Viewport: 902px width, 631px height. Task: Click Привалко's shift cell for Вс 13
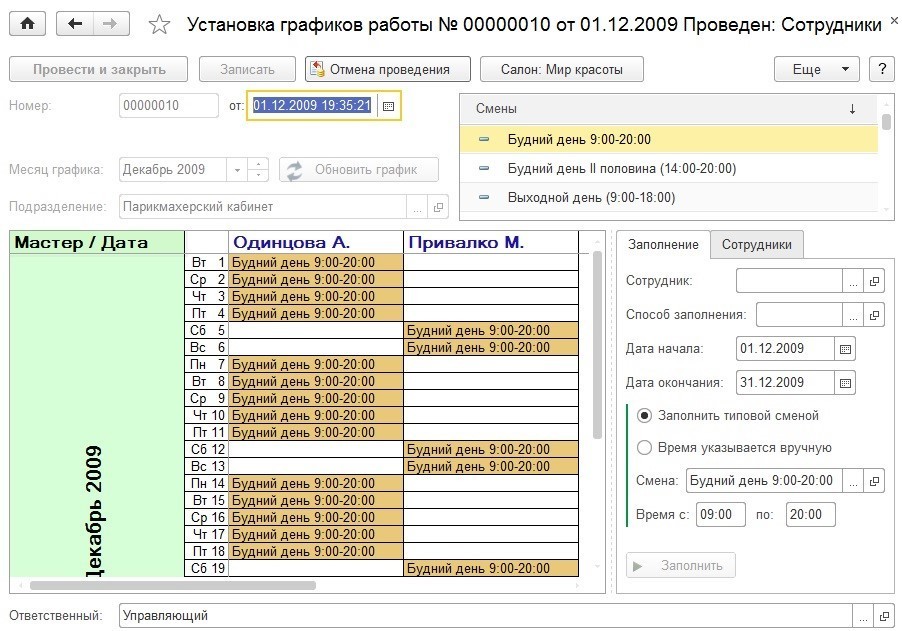pos(491,466)
